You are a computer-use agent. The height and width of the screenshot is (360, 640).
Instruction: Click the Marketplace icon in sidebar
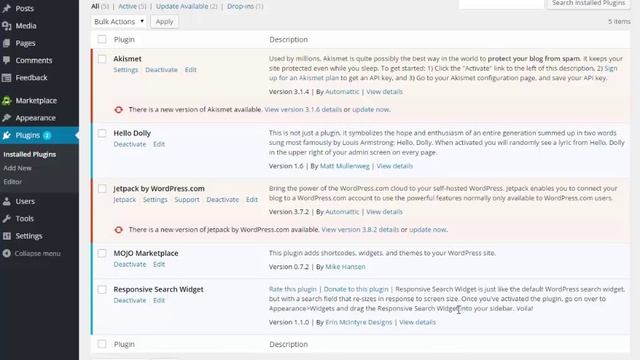[7, 100]
